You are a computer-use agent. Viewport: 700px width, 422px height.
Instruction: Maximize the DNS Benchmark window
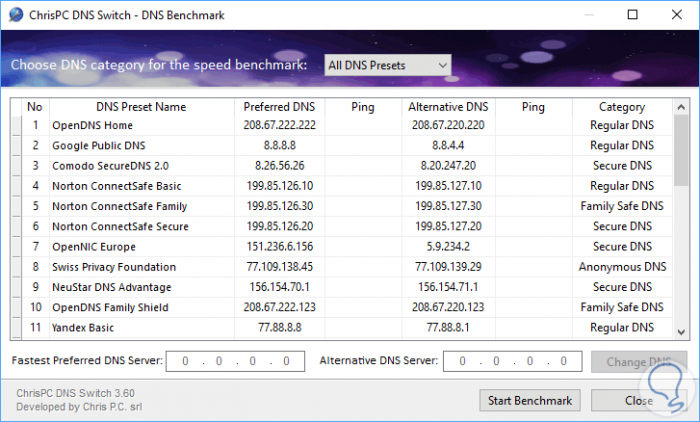(633, 15)
